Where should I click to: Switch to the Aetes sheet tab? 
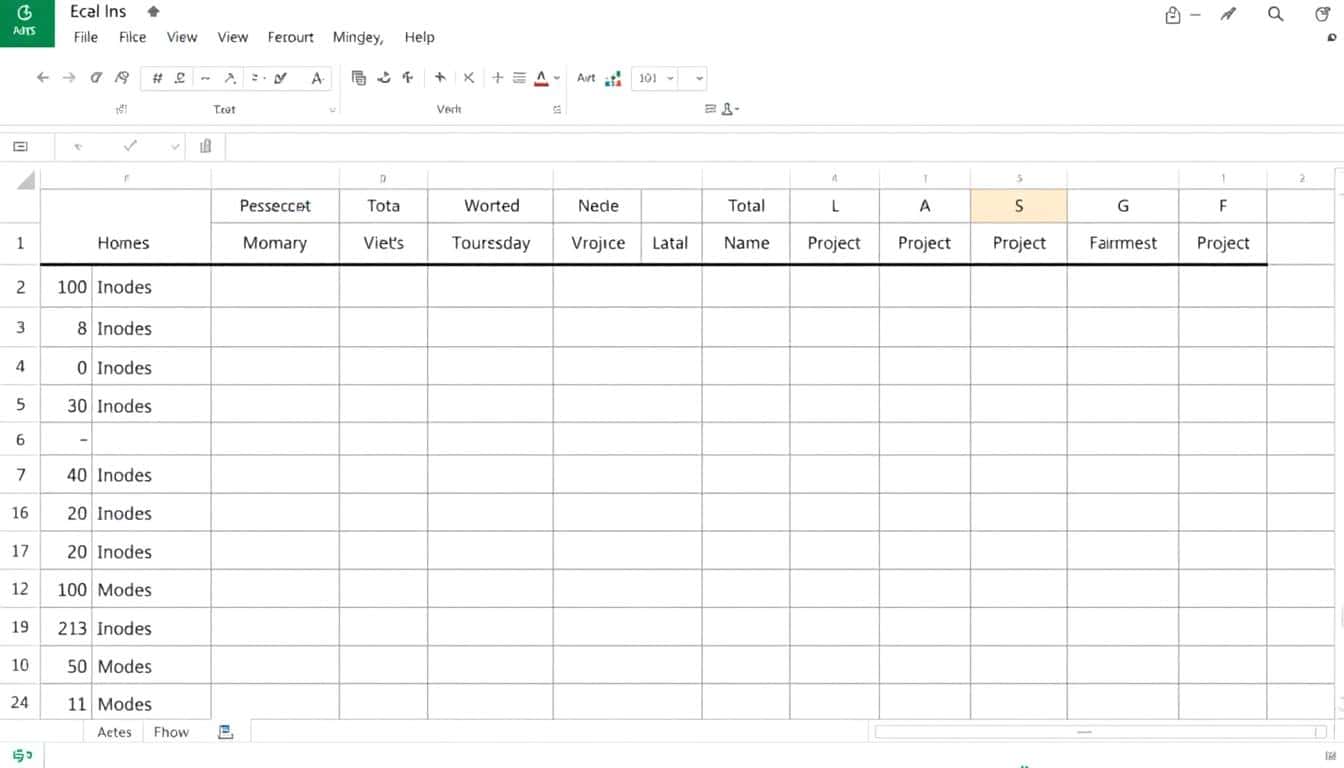[x=114, y=732]
